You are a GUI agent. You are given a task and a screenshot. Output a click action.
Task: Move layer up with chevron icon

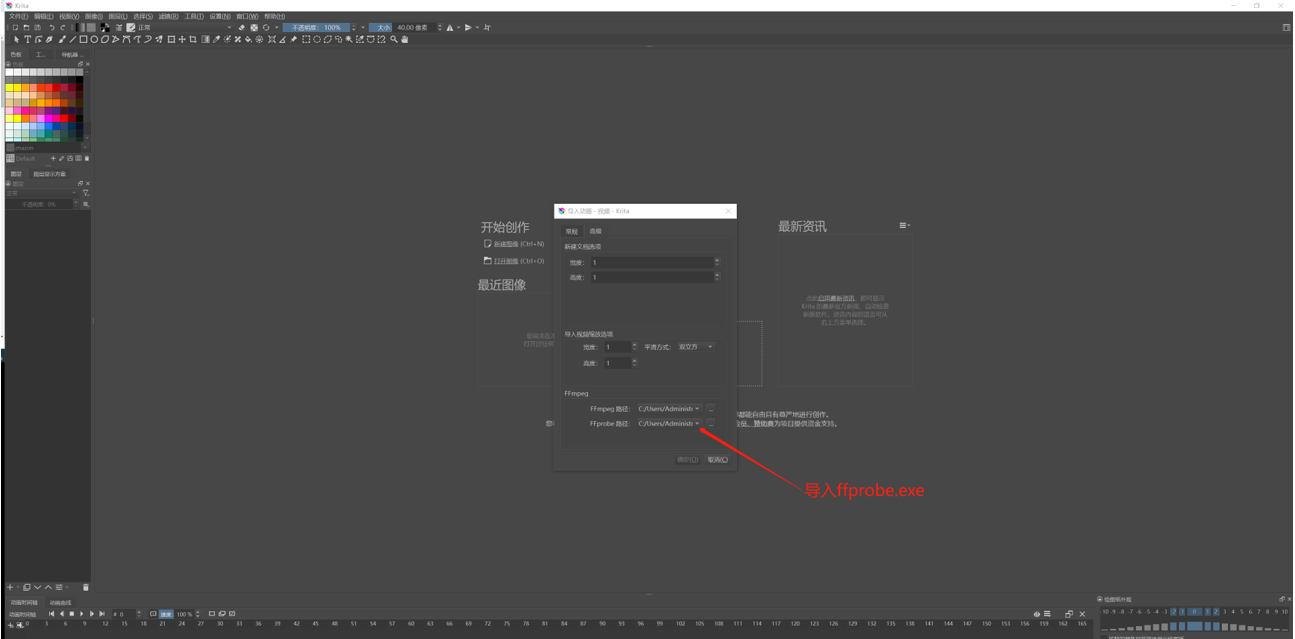tap(48, 587)
